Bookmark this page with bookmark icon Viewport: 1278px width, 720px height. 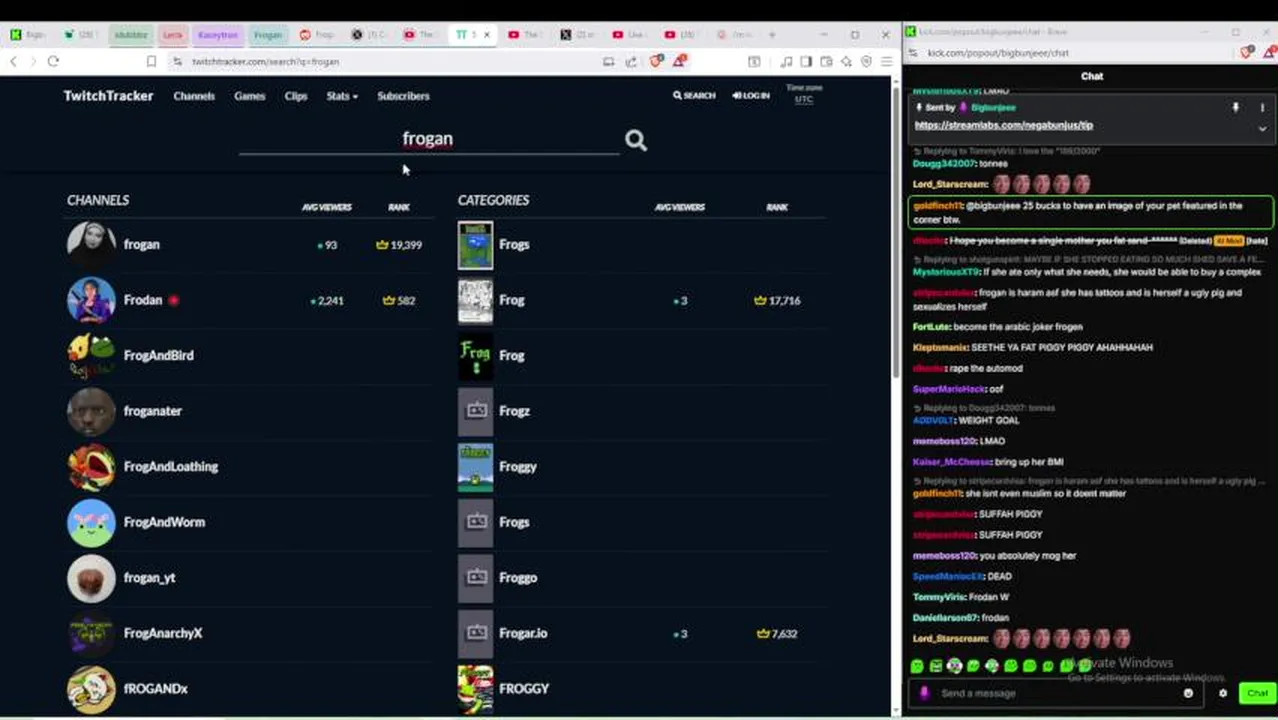coord(151,61)
